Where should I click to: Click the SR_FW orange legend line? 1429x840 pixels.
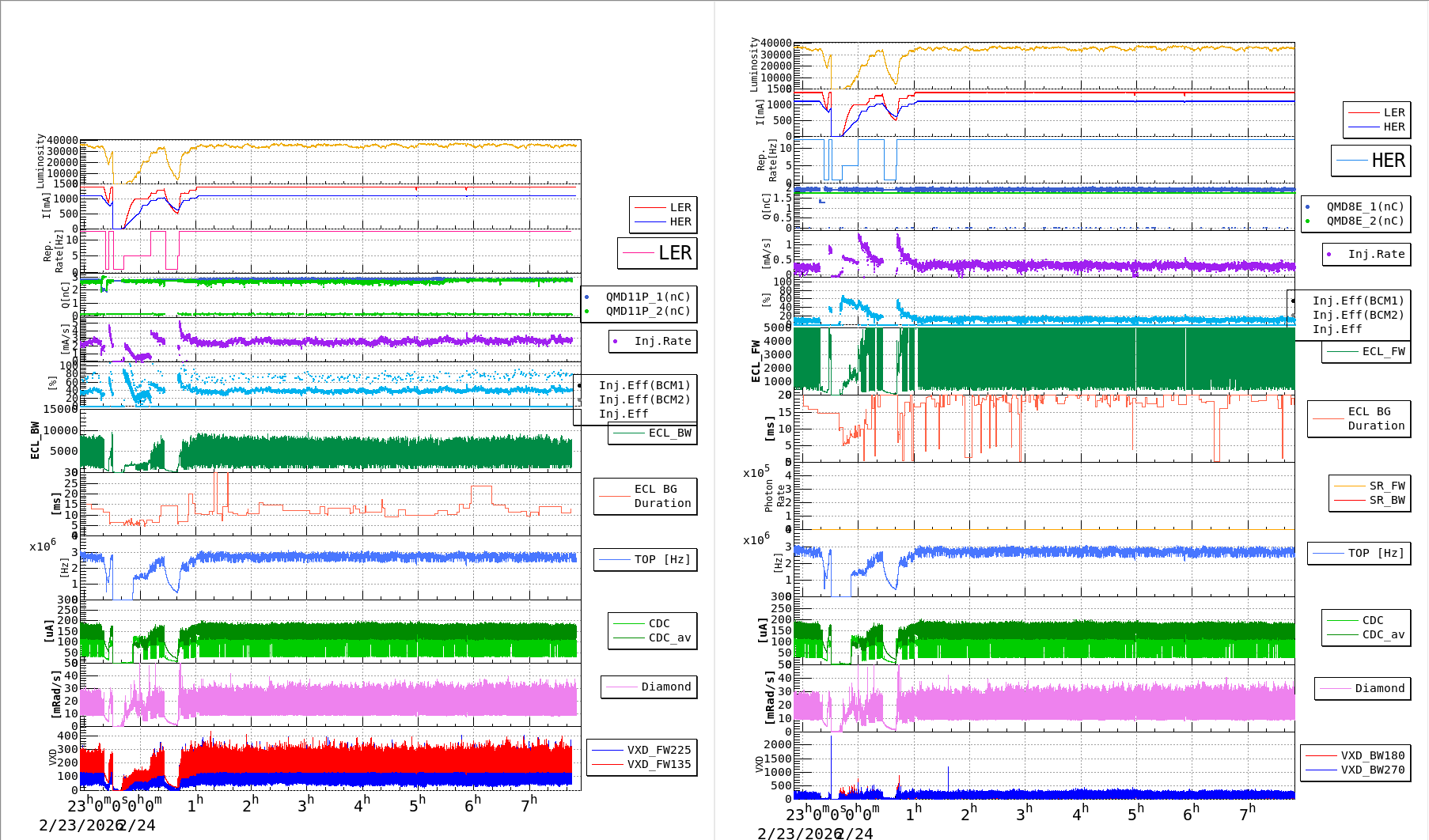tap(1350, 486)
